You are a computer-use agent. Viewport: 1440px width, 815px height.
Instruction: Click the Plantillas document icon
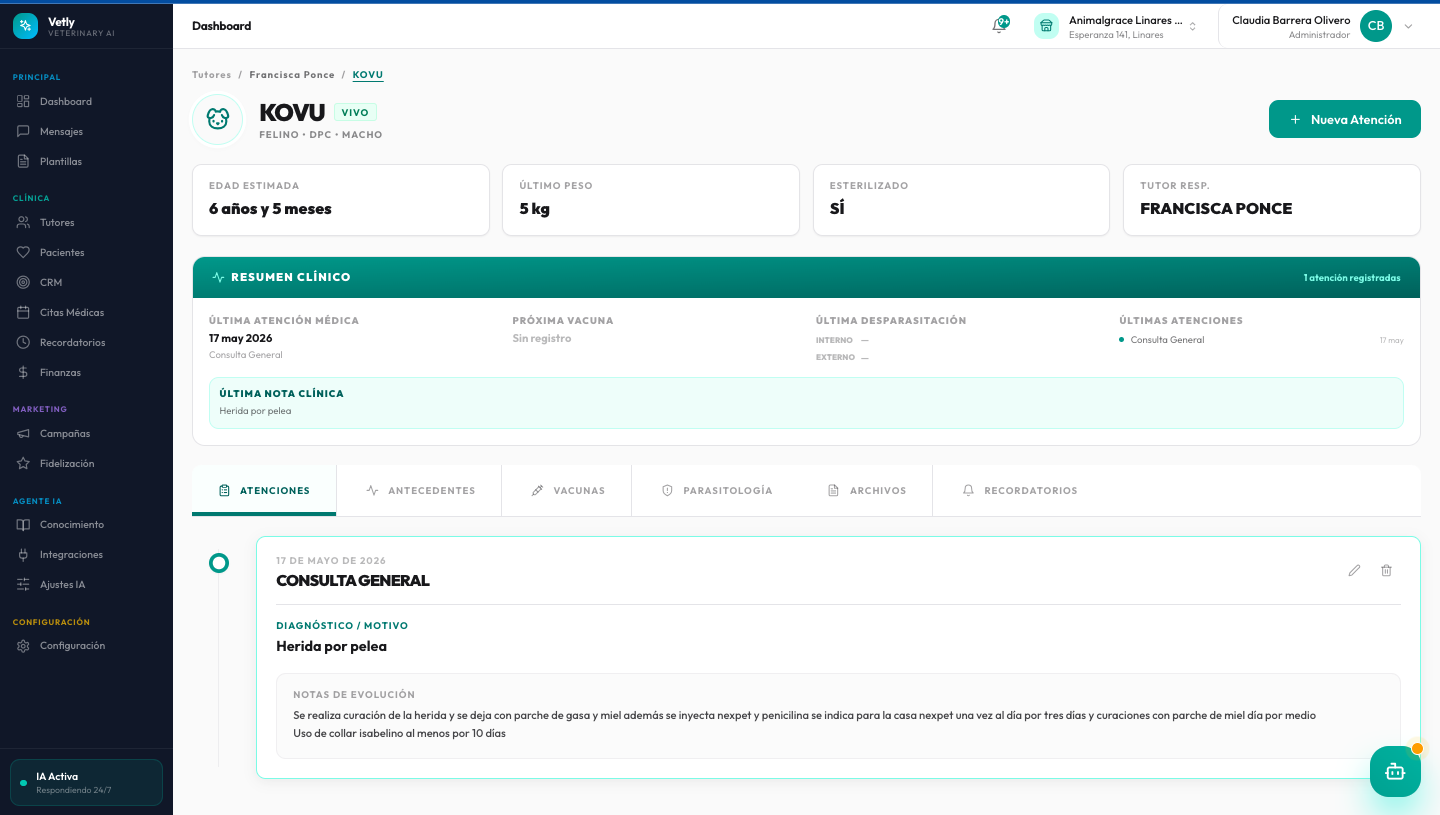23,161
